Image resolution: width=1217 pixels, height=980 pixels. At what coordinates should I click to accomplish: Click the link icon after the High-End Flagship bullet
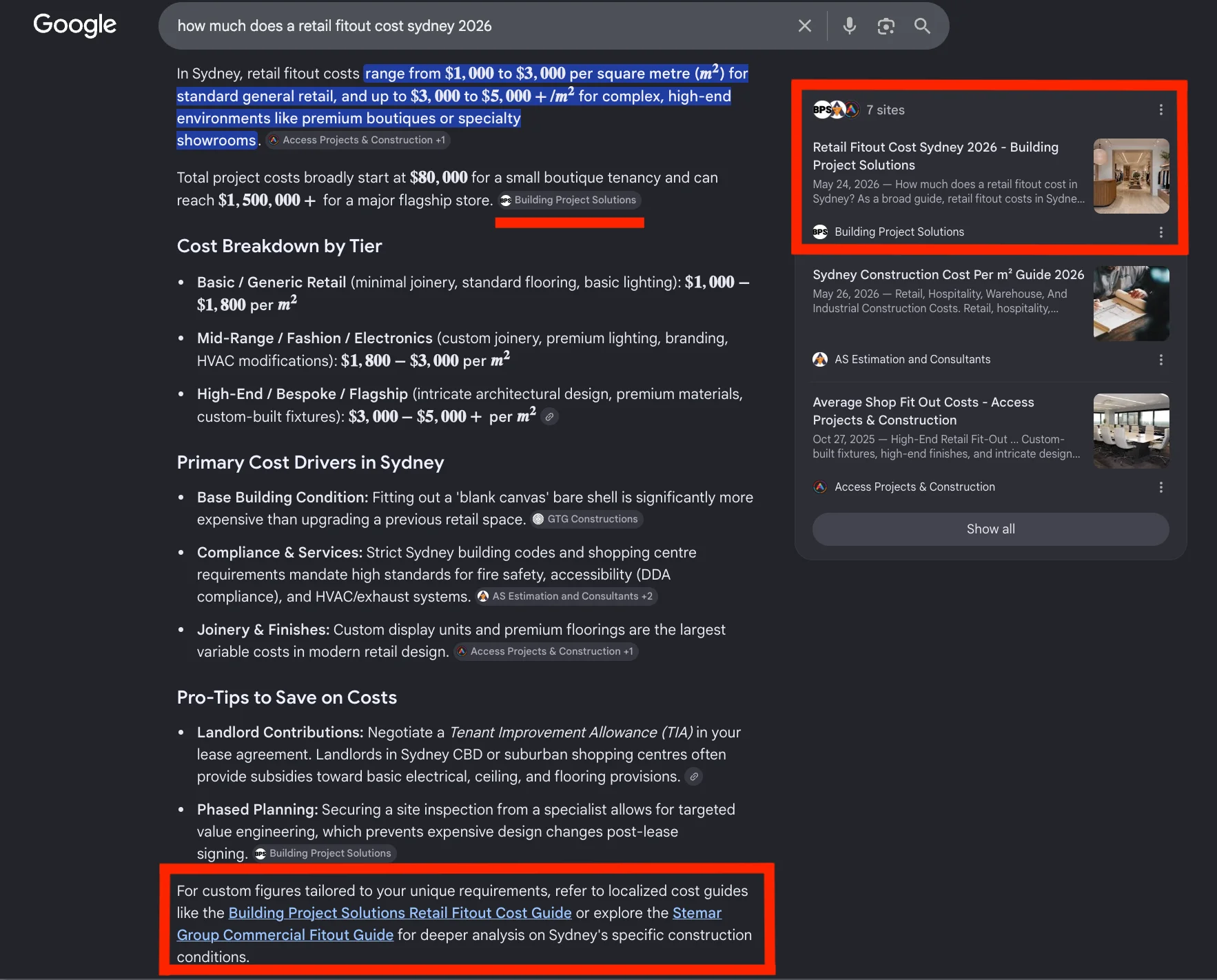coord(549,417)
